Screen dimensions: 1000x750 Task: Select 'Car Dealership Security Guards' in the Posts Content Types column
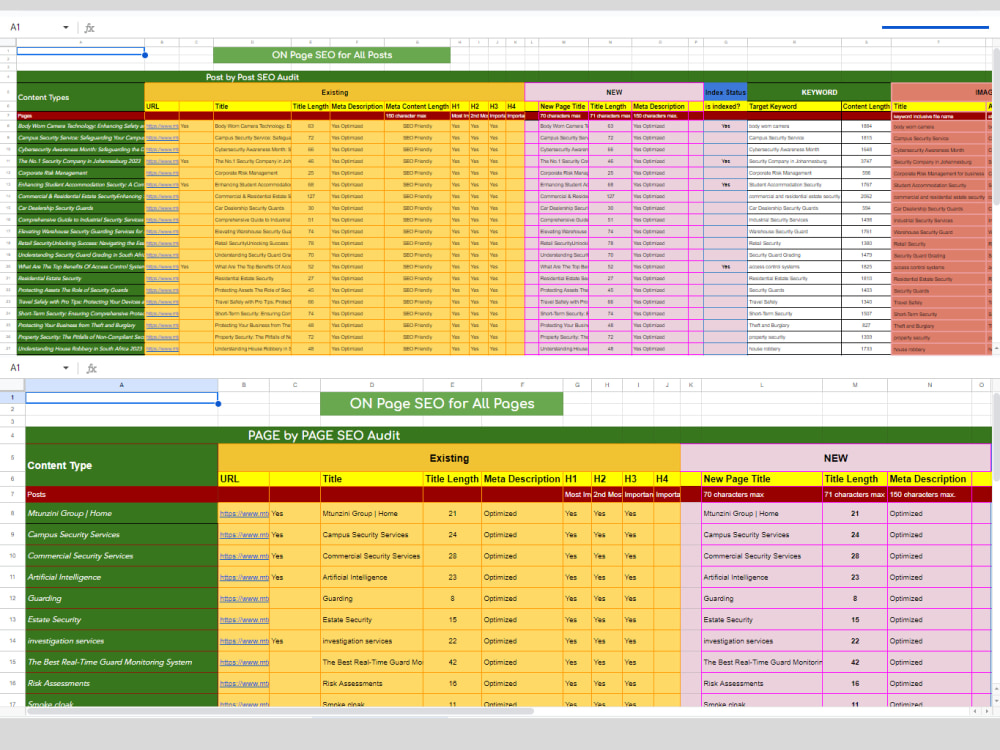click(x=80, y=208)
